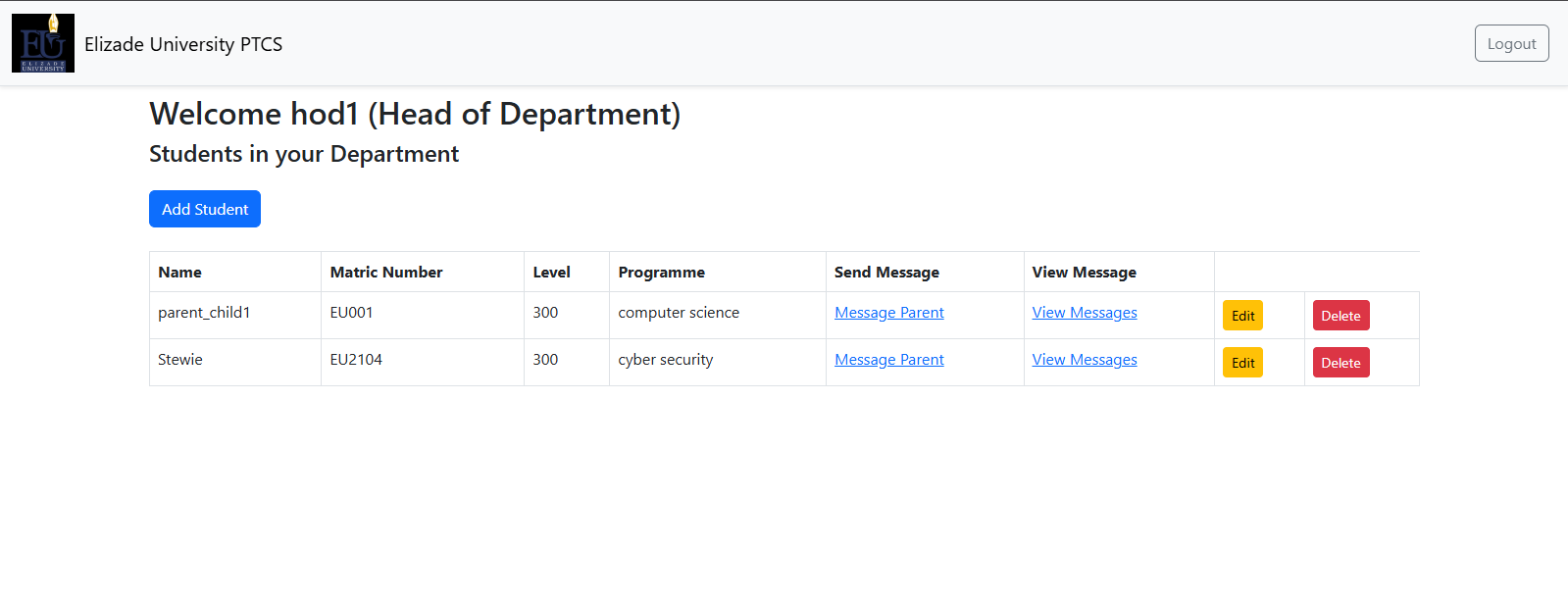View messages for parent_child1
1568x601 pixels.
(1084, 313)
